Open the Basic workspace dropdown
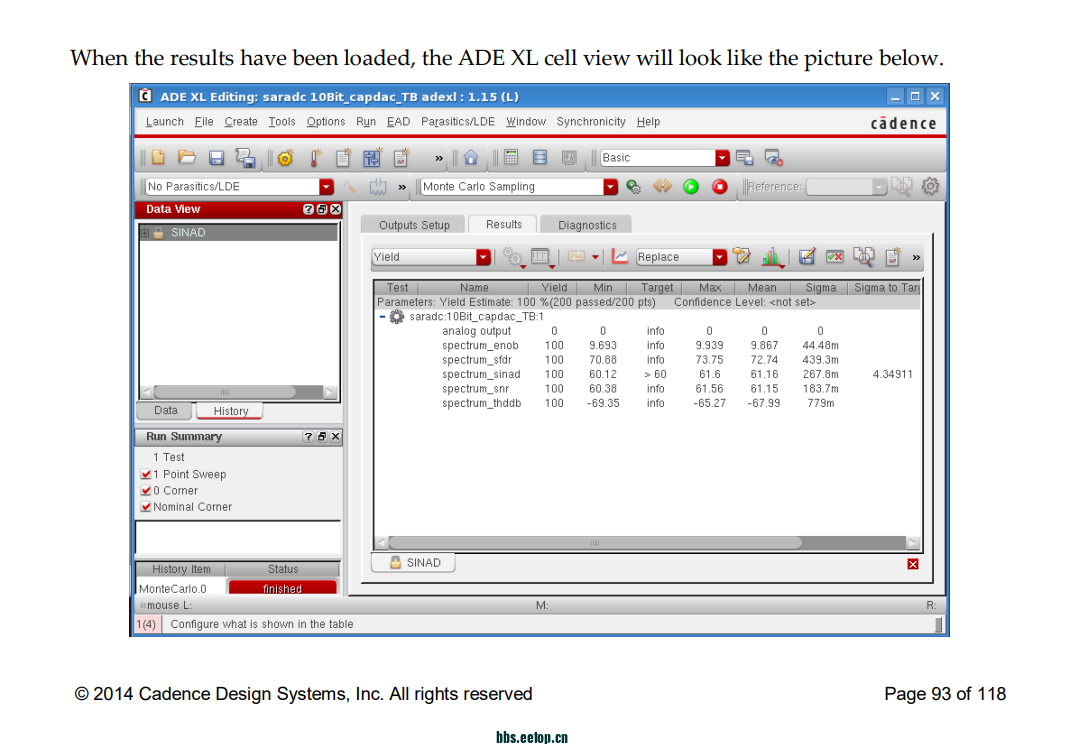 pos(722,158)
